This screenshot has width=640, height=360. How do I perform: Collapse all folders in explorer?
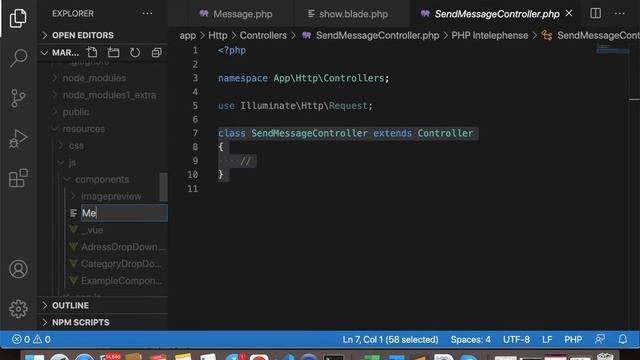pyautogui.click(x=156, y=53)
